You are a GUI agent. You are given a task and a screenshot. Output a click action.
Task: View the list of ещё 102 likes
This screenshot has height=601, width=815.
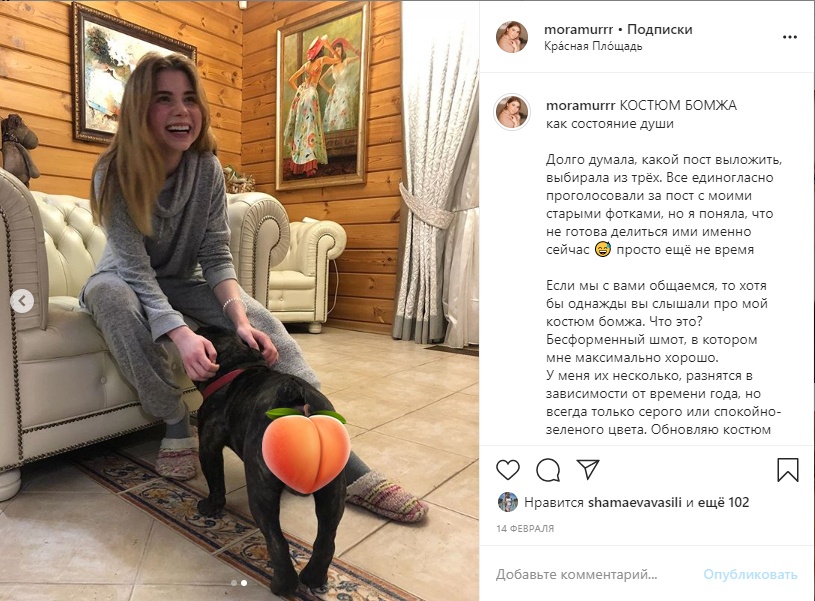tap(723, 502)
